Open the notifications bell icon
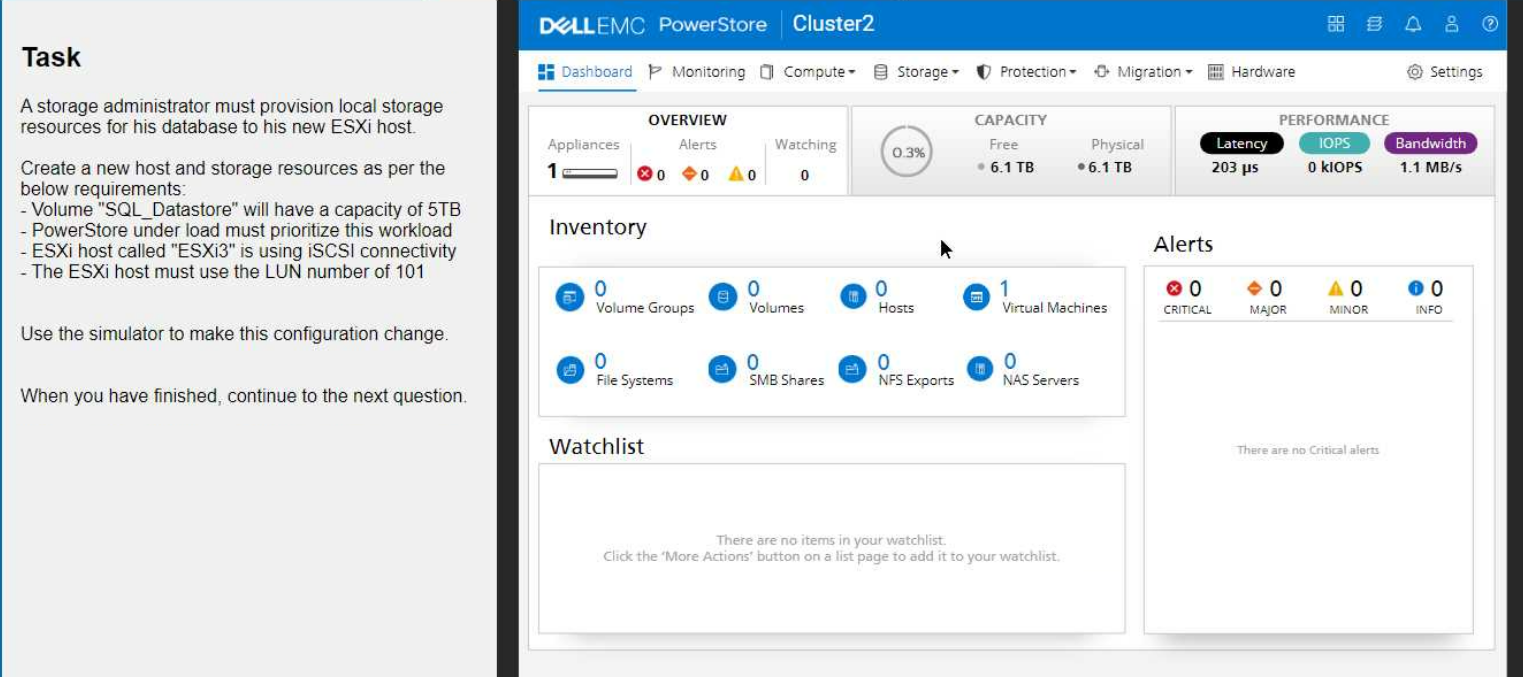The height and width of the screenshot is (677, 1523). [1412, 25]
